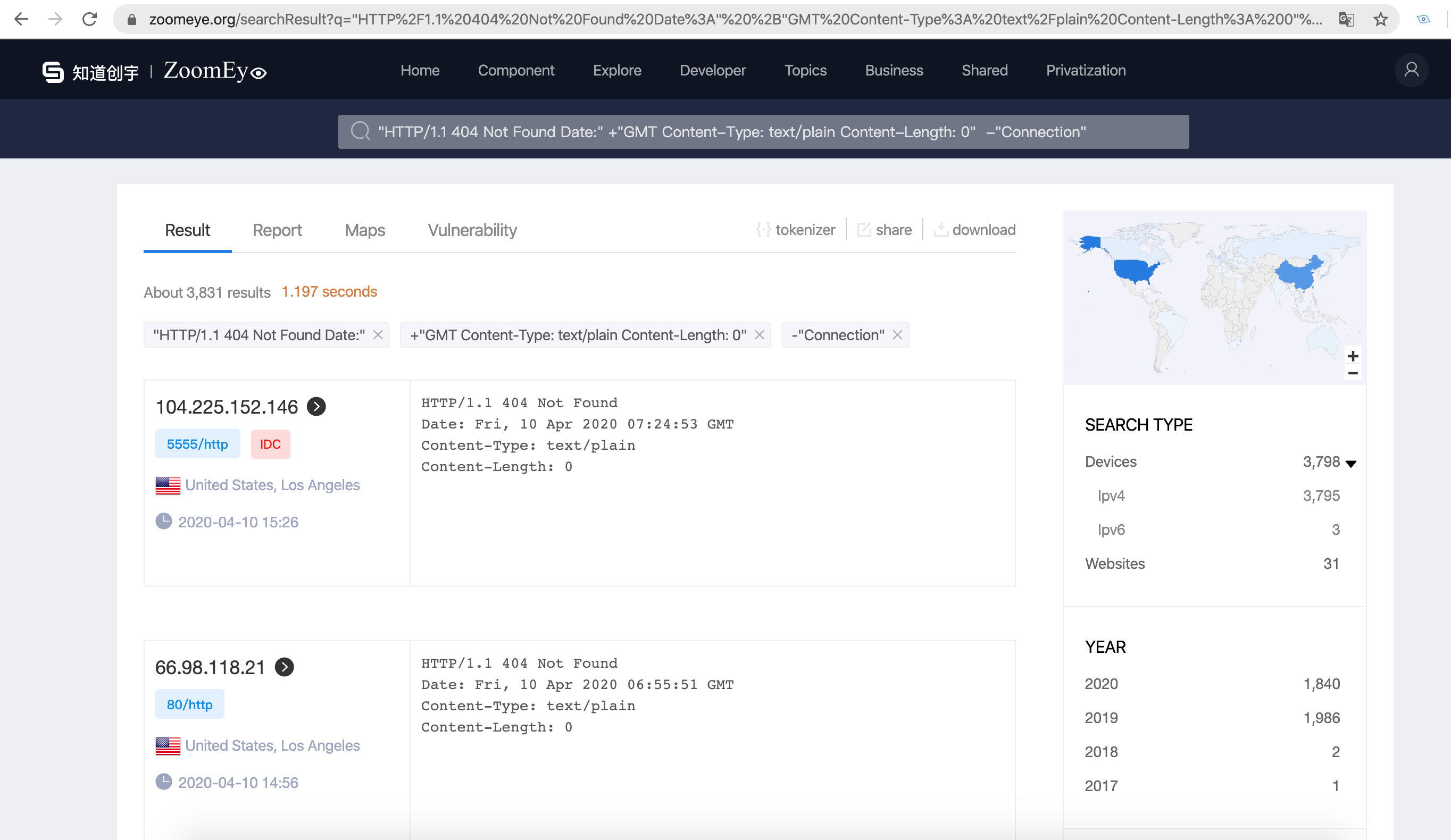Screen dimensions: 1451x840
Task: Click the browser reload icon
Action: [89, 19]
